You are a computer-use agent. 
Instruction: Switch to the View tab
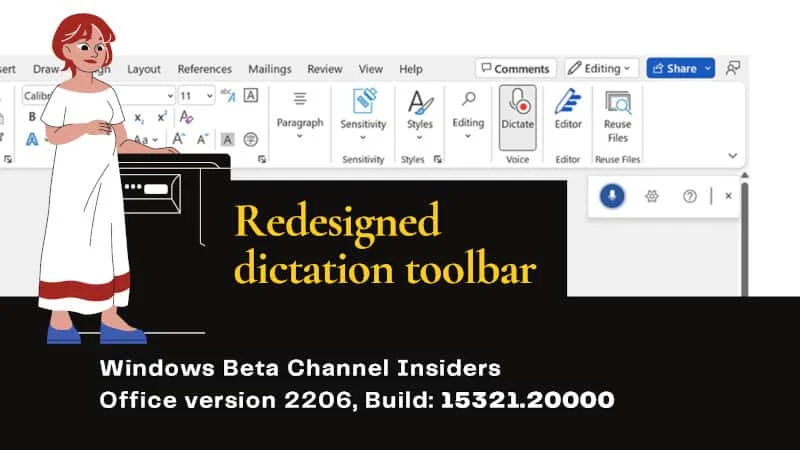[x=370, y=69]
